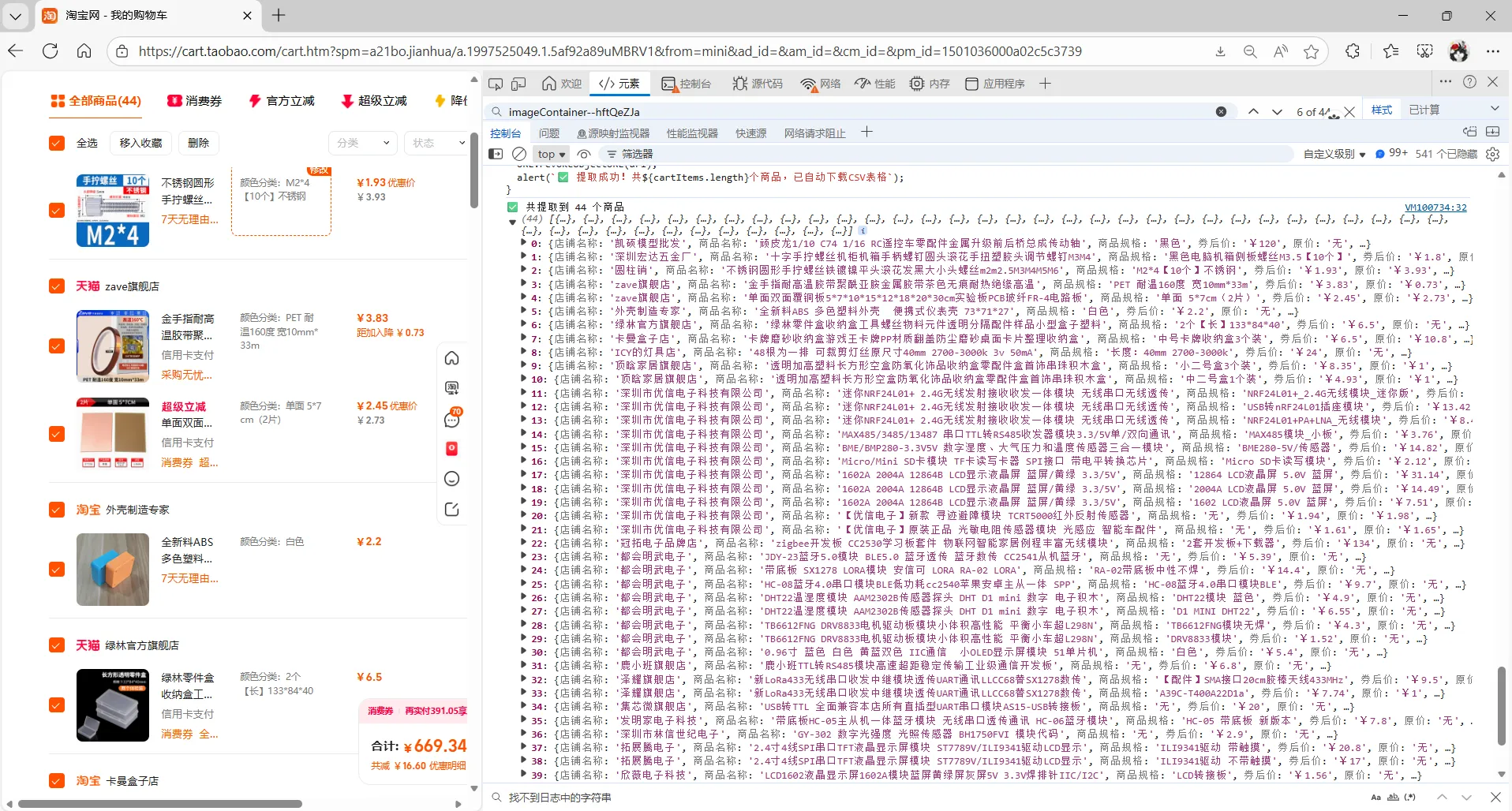Uncheck the 卡曼盒子店 shop checkbox

(57, 780)
